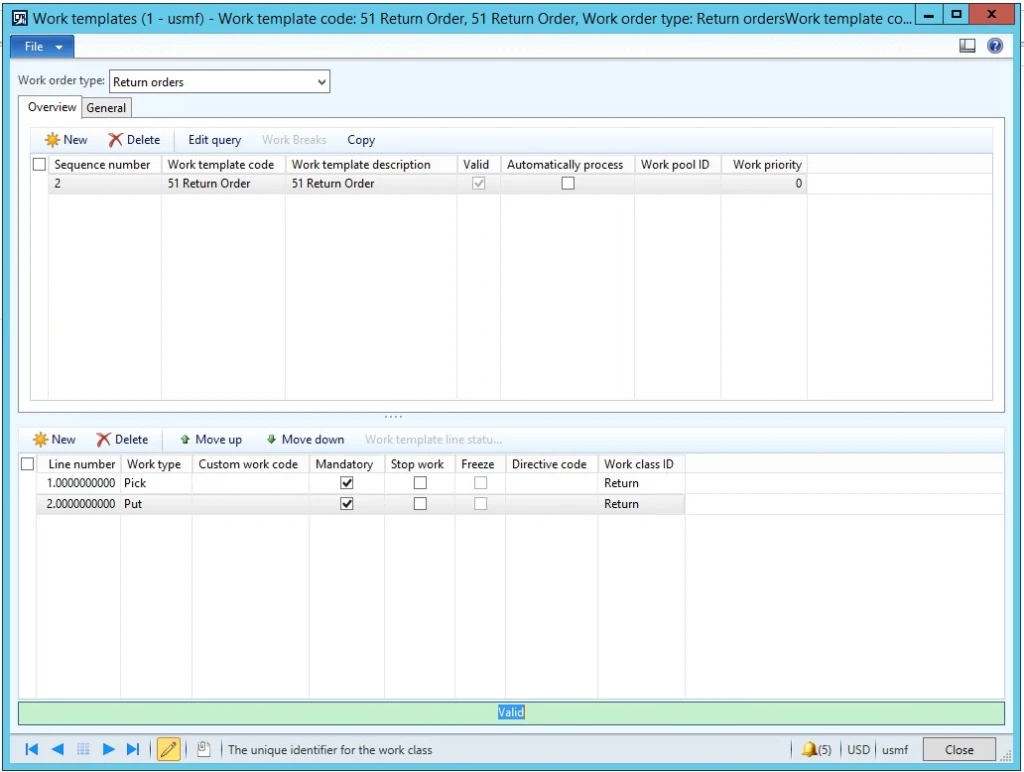Jump to the last record navigation arrow
1024x772 pixels.
click(x=131, y=748)
